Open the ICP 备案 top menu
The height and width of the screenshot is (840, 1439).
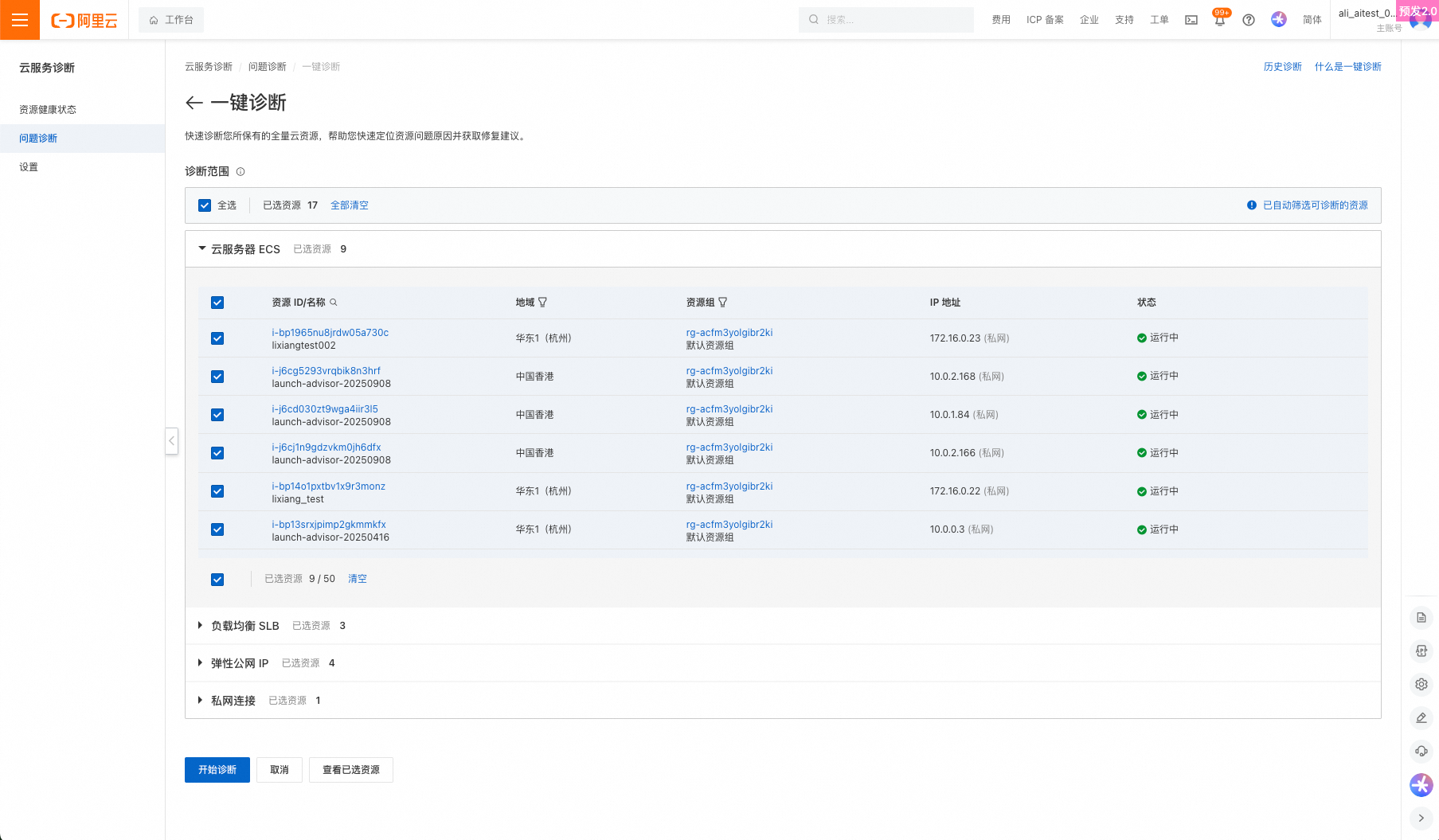tap(1045, 20)
